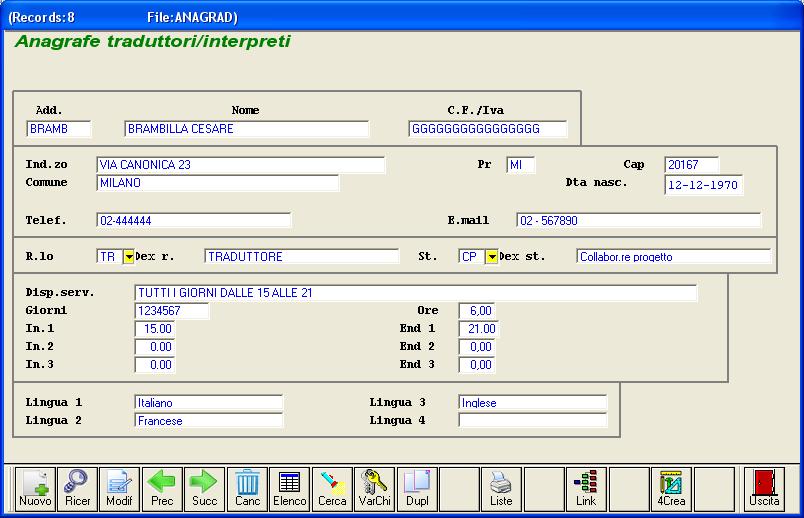The width and height of the screenshot is (804, 518).
Task: Click the Cap field 20167
Action: tap(692, 165)
